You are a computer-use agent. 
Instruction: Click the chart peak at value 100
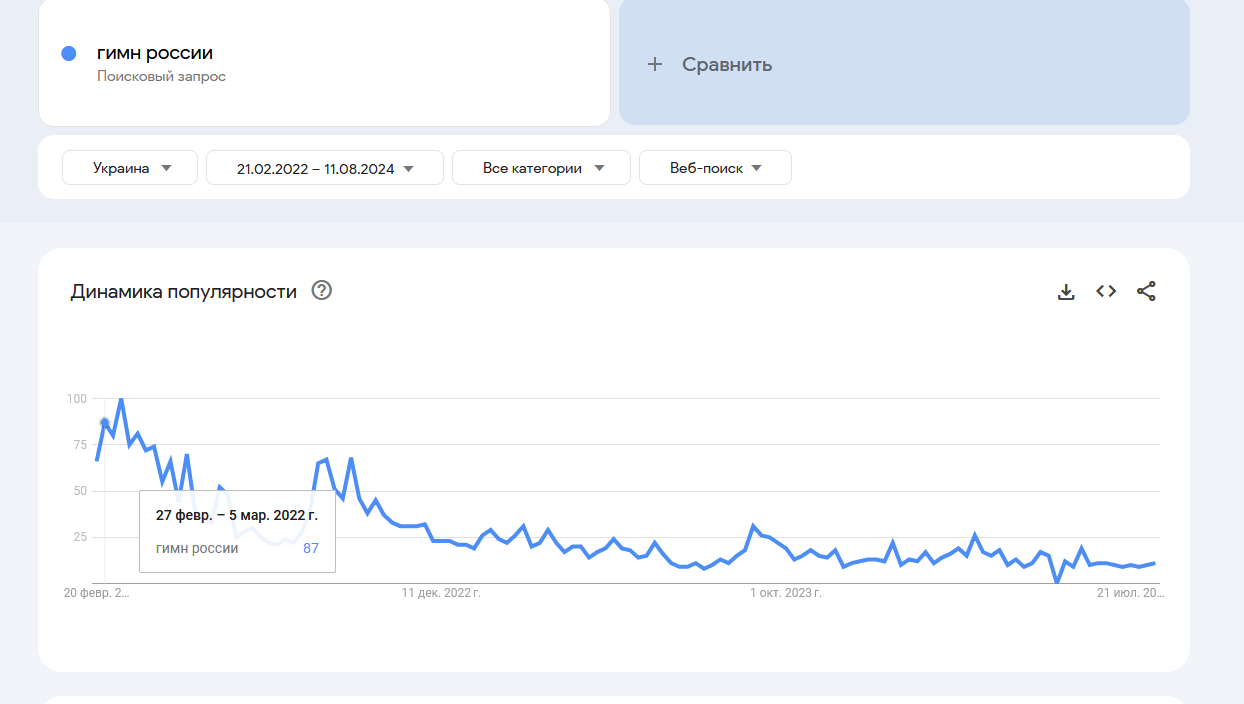tap(121, 399)
